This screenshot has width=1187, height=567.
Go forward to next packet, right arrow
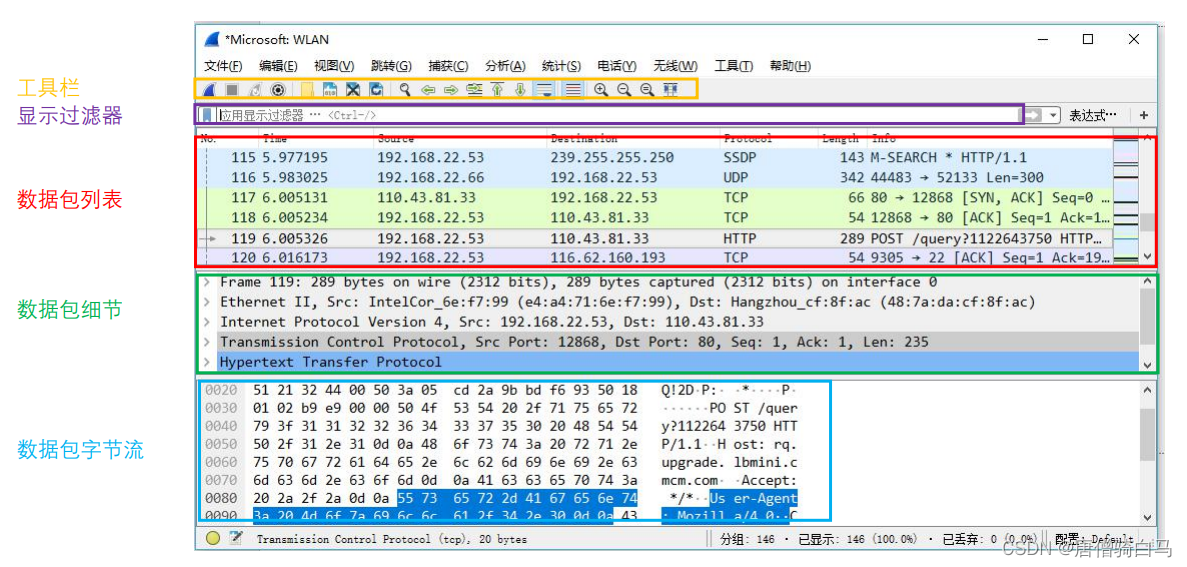pyautogui.click(x=451, y=89)
